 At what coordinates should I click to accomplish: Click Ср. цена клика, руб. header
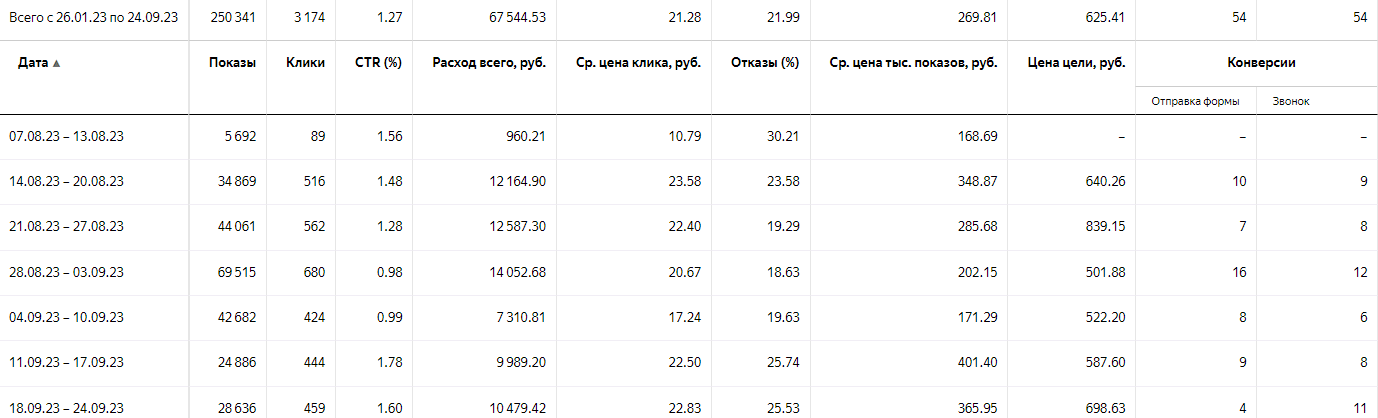(x=639, y=62)
